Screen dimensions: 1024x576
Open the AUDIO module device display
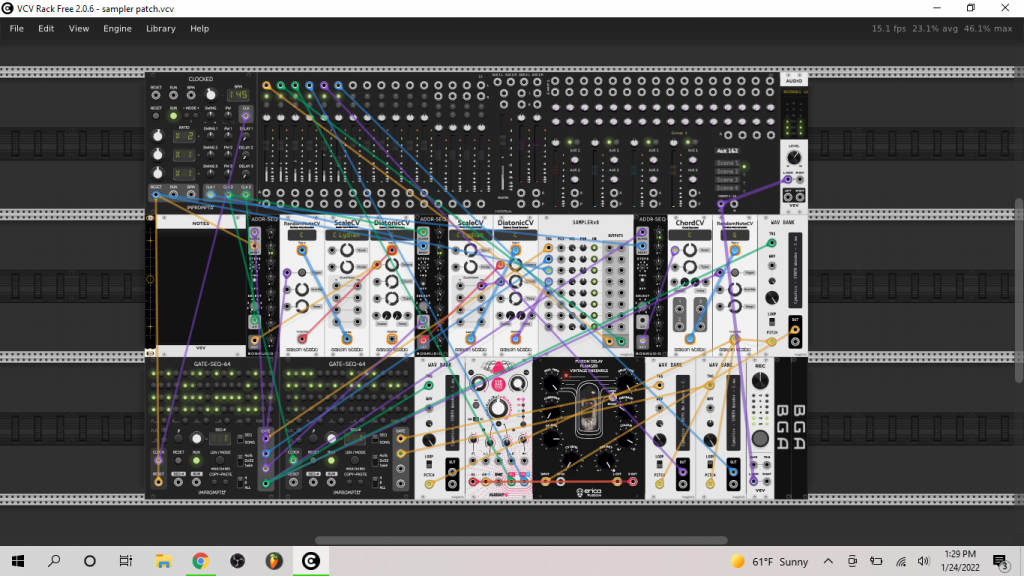coord(795,91)
